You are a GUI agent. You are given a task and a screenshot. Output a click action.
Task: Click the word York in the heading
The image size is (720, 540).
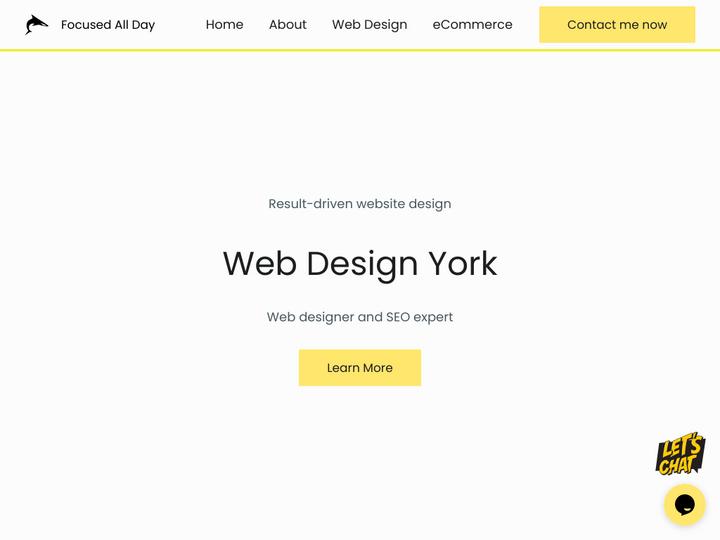click(462, 264)
